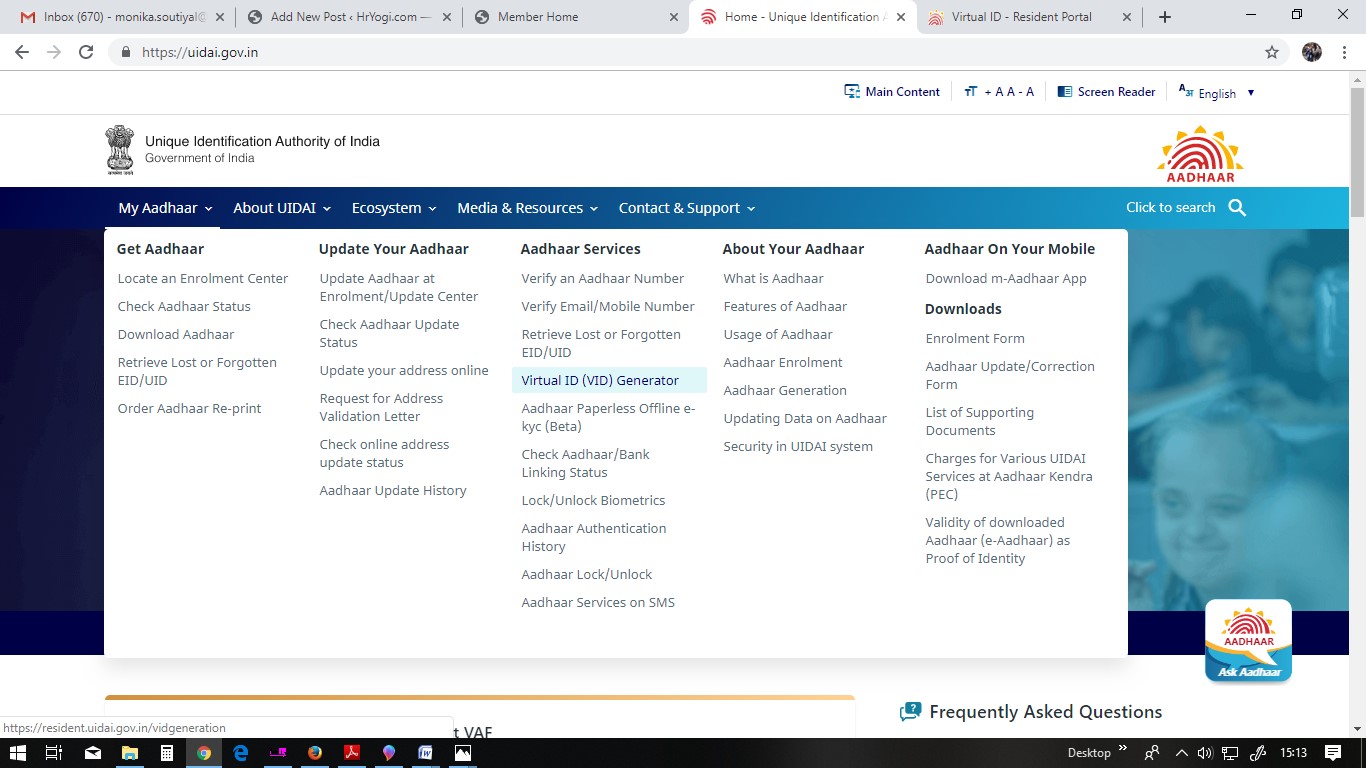Open Firefox from the taskbar
This screenshot has width=1366, height=768.
315,753
